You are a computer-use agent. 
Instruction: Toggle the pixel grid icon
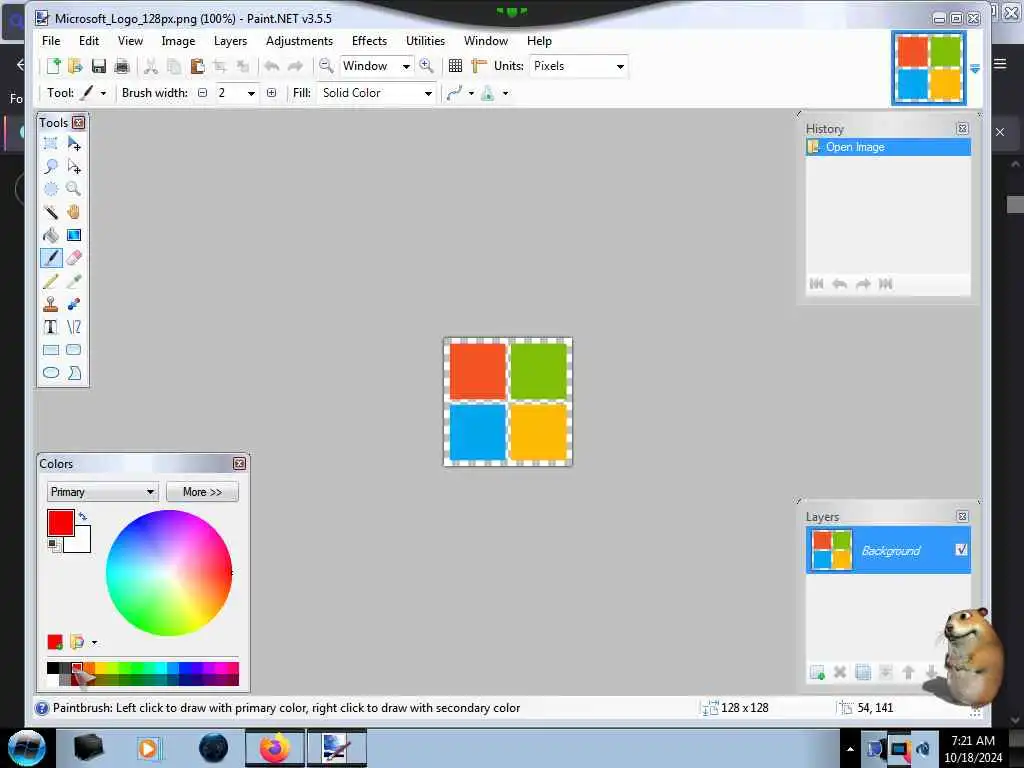[455, 65]
